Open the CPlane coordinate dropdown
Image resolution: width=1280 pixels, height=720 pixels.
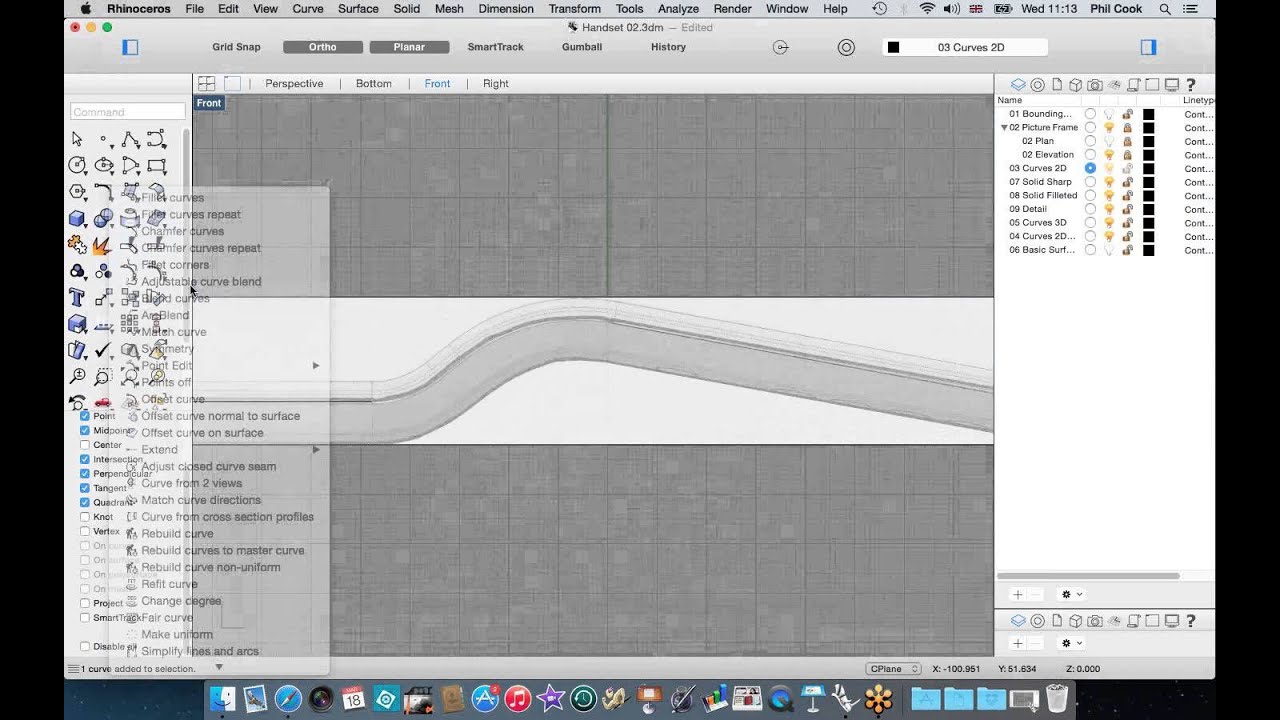point(893,669)
